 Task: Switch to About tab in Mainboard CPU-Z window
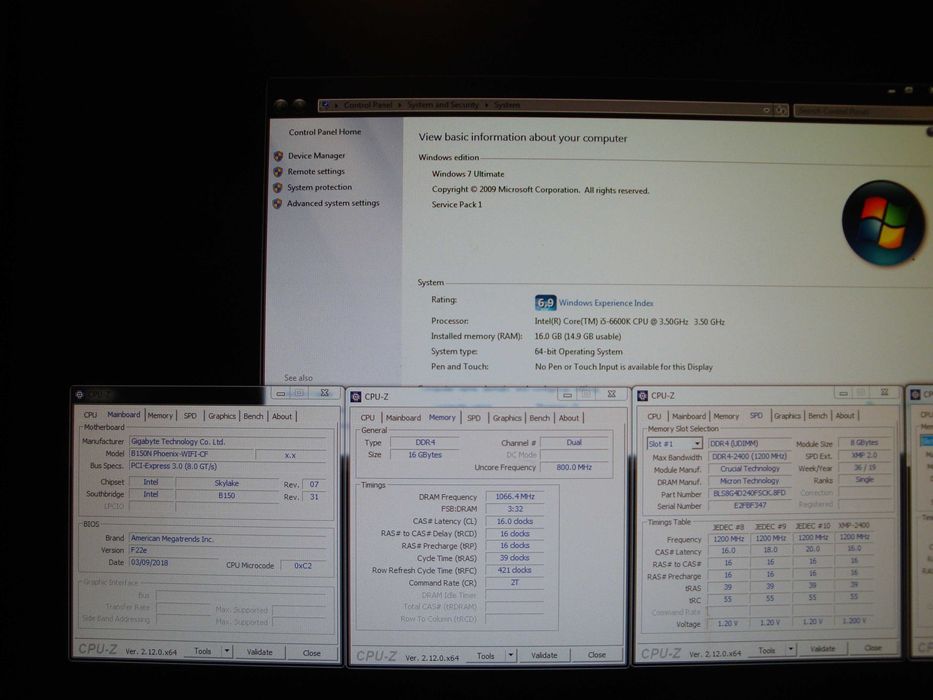[282, 417]
